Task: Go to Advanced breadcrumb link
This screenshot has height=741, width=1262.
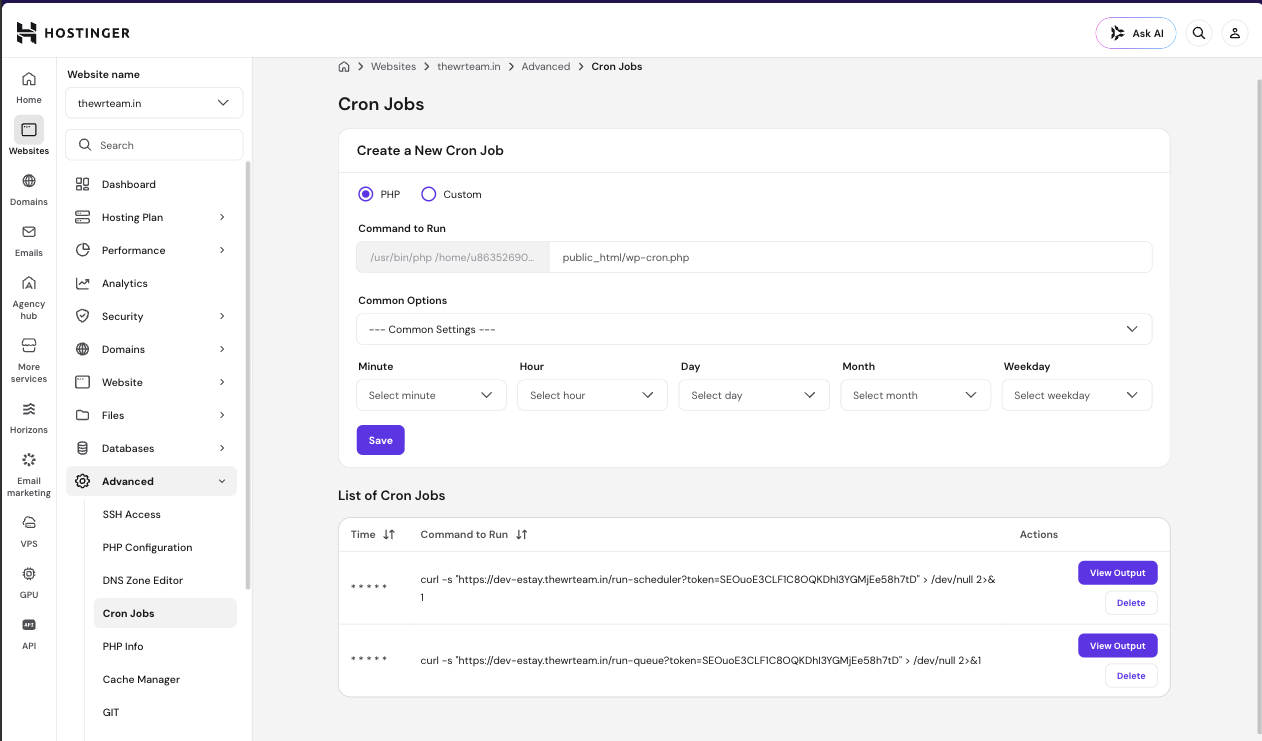Action: coord(546,67)
